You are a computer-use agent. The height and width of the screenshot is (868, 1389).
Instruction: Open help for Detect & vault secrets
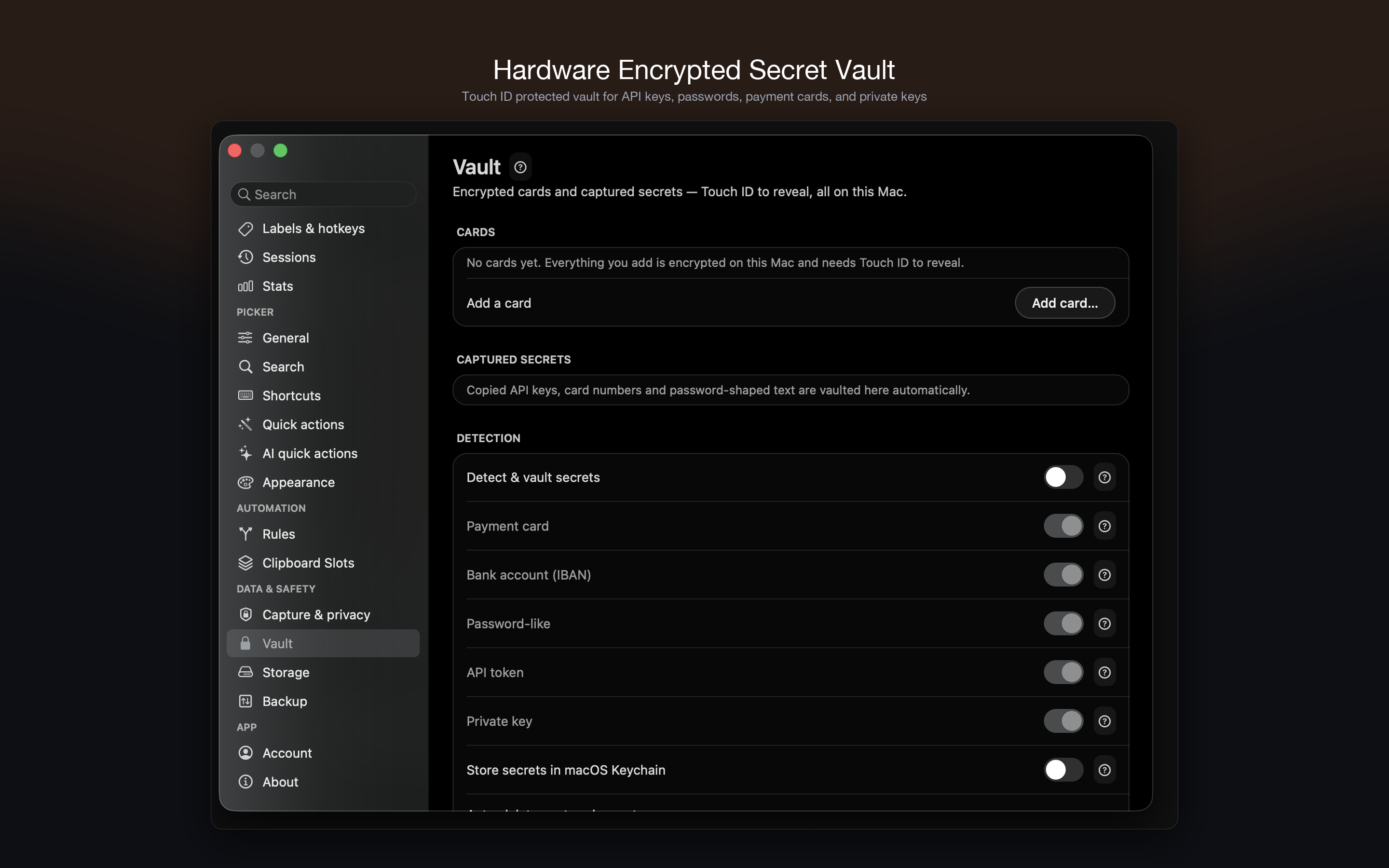[1104, 477]
